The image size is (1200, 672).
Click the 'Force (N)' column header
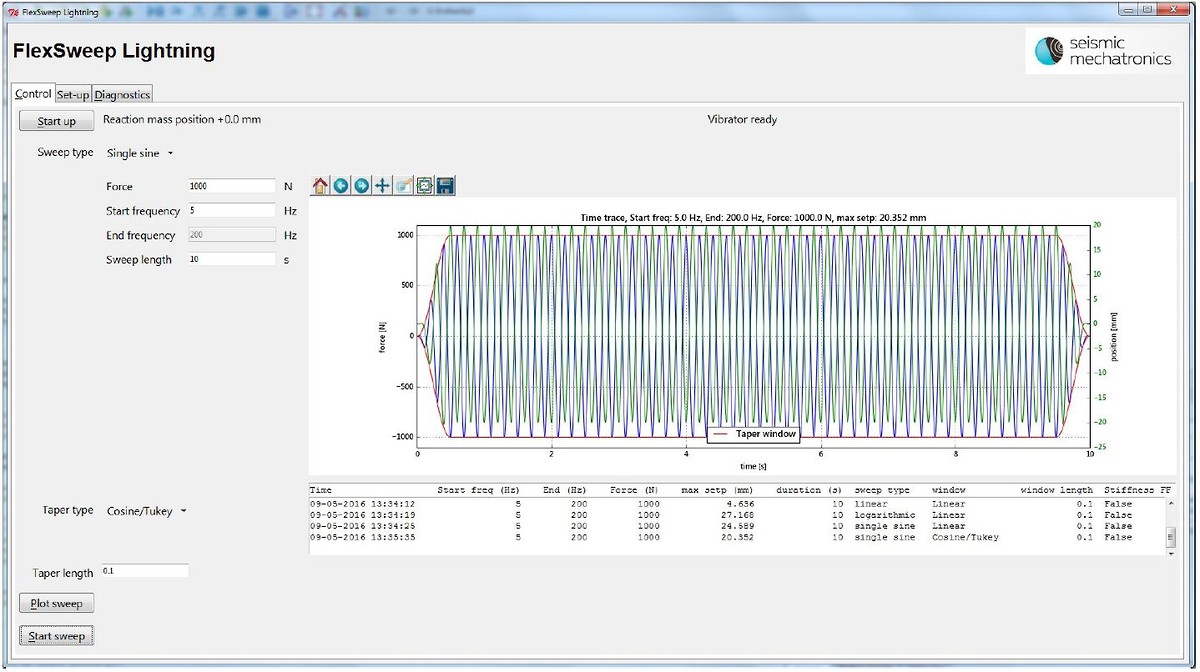(x=635, y=491)
